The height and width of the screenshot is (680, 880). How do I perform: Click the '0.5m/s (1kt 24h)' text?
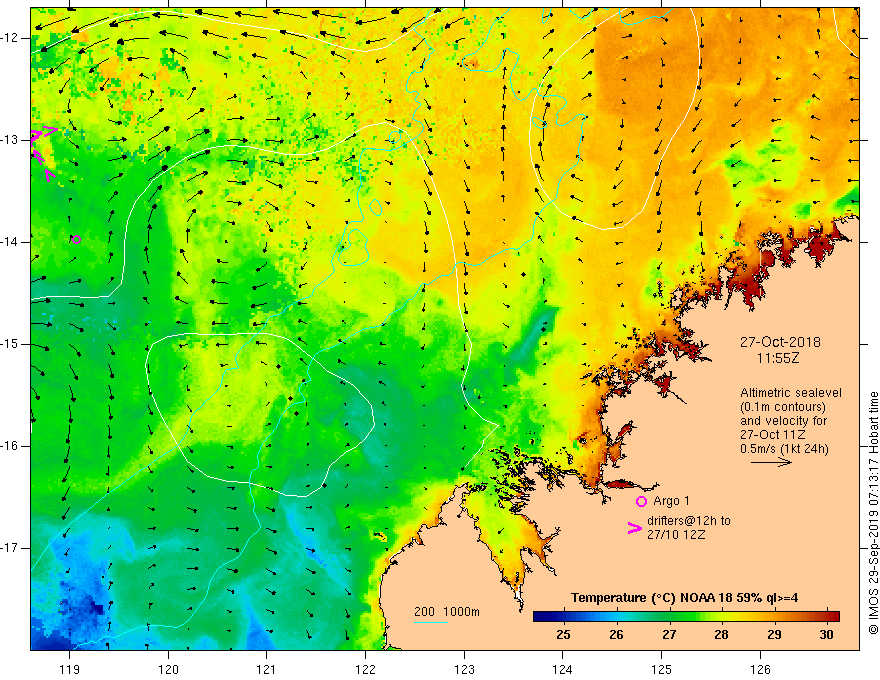[784, 449]
